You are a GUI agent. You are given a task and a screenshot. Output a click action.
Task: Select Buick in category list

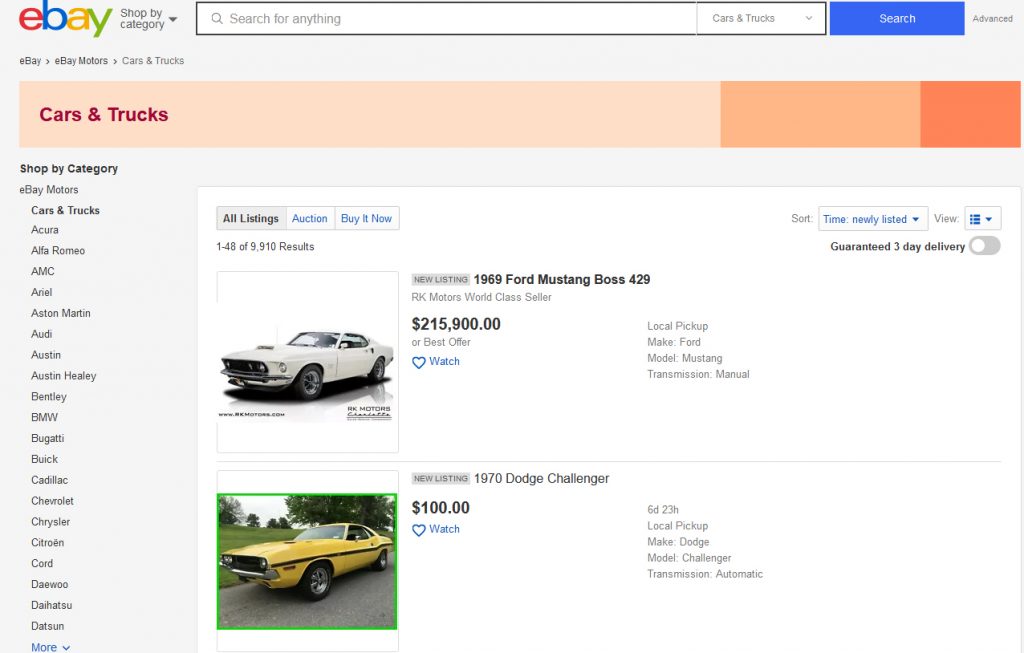tap(44, 459)
